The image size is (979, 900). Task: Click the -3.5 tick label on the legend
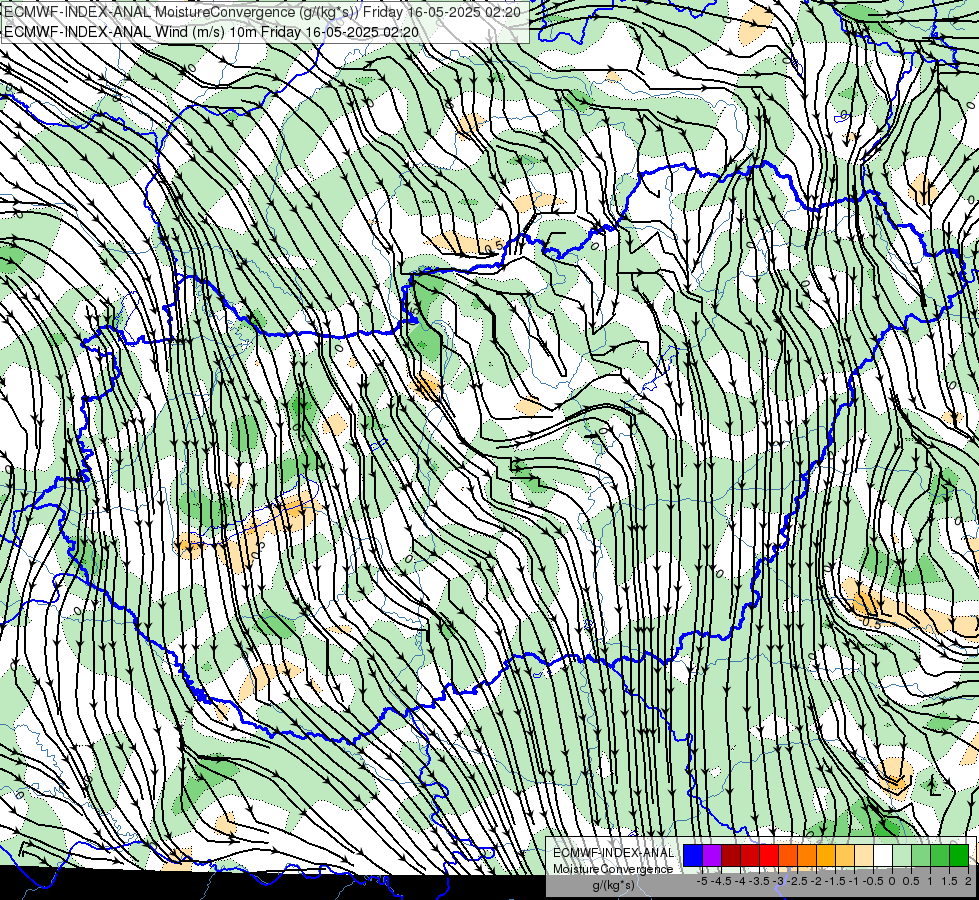coord(760,881)
